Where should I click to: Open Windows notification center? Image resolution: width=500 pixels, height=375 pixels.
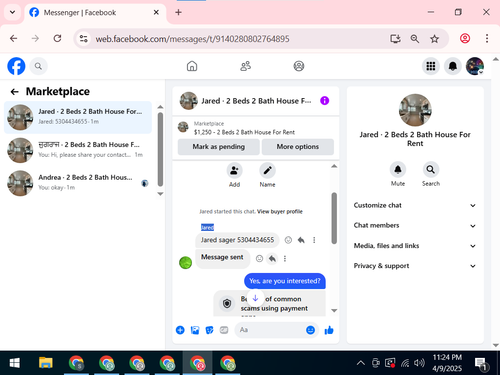coord(482,364)
